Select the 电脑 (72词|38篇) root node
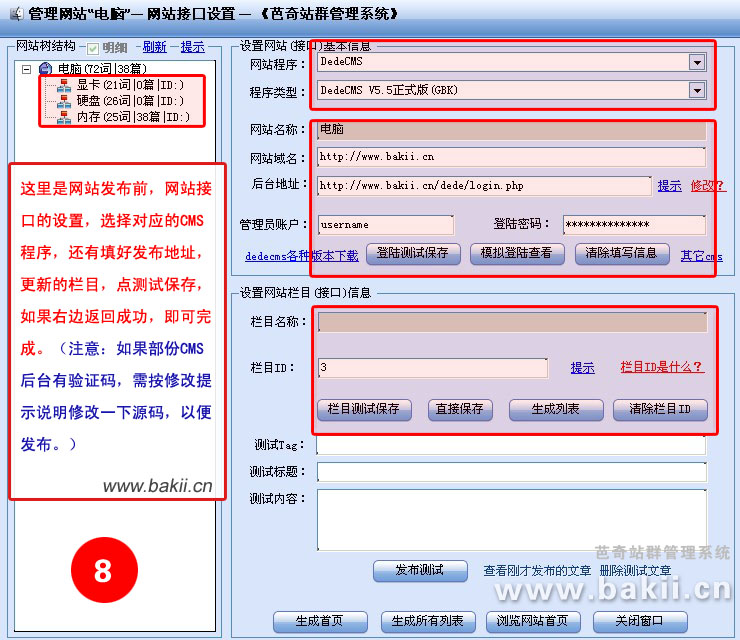Screen dimensions: 740x640 pyautogui.click(x=102, y=69)
